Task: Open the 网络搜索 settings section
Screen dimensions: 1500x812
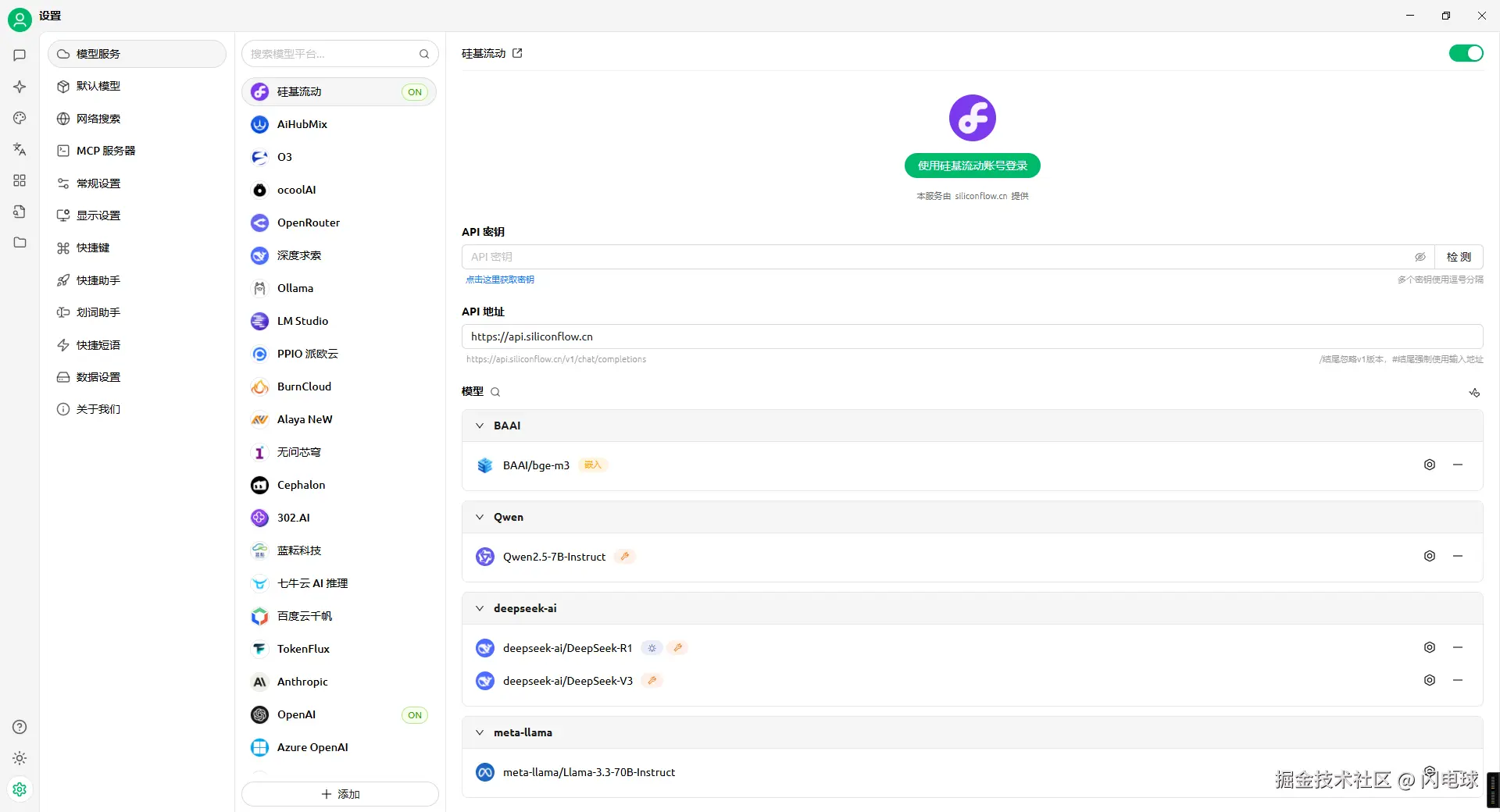Action: pos(137,119)
